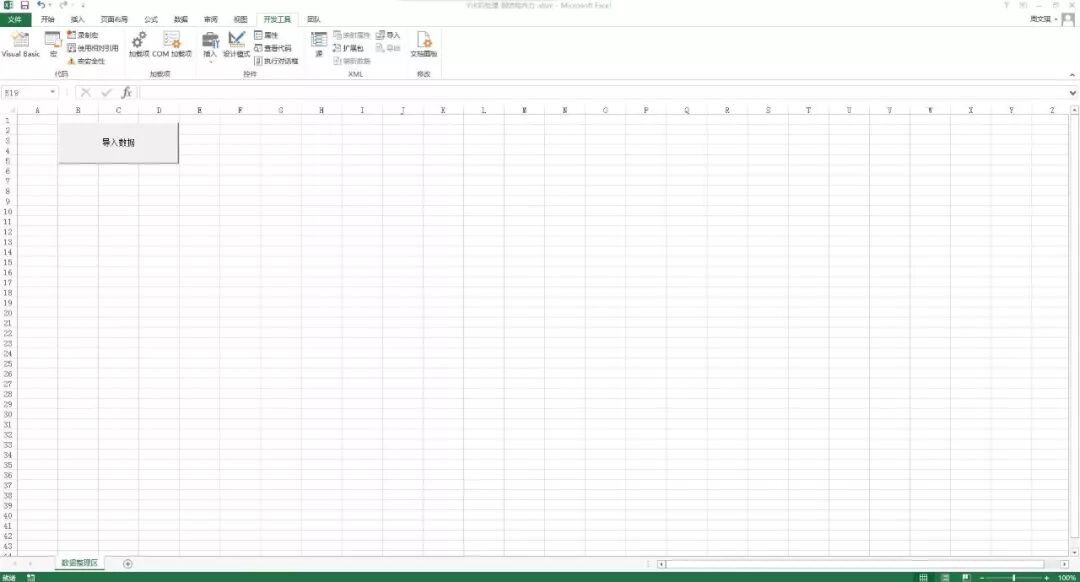Click the 100% zoom level
1080x582 pixels.
[1066, 577]
